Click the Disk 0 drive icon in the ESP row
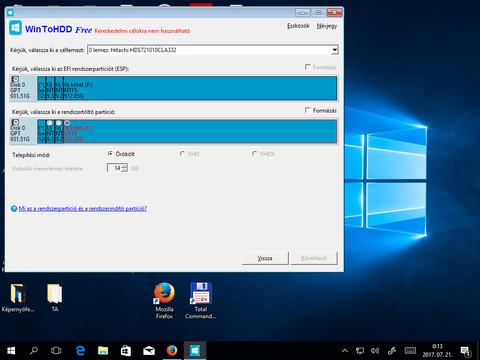This screenshot has width=480, height=360. coord(15,79)
